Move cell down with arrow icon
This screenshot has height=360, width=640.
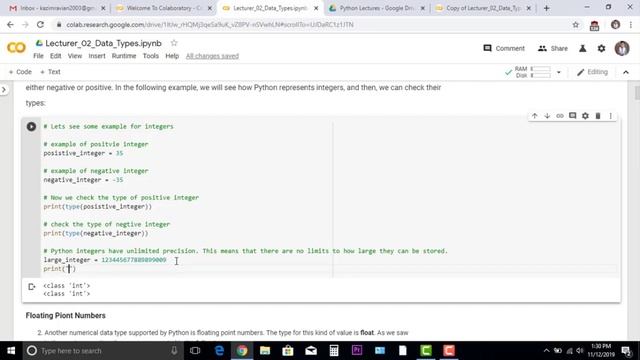pyautogui.click(x=547, y=116)
